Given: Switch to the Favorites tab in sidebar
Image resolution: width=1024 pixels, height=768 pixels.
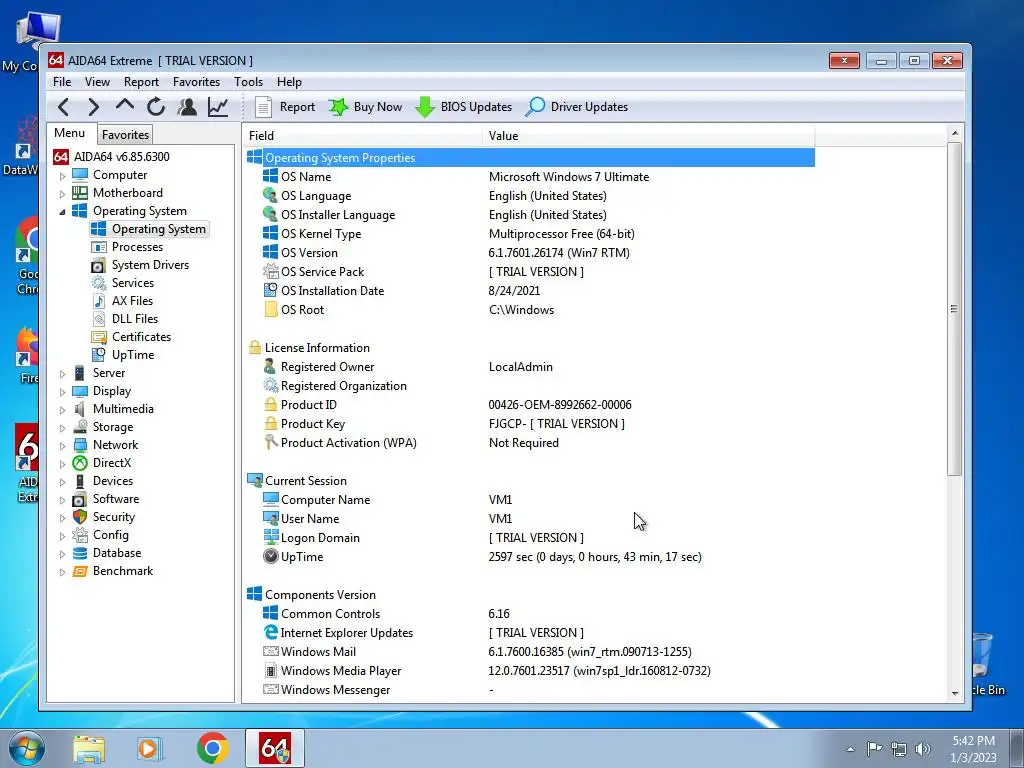Looking at the screenshot, I should (x=125, y=135).
